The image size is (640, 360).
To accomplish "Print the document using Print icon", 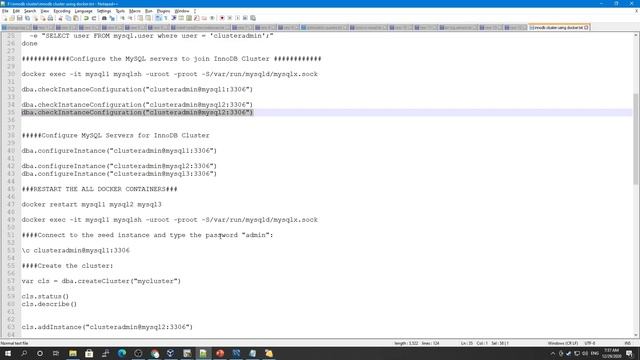I will [50, 18].
